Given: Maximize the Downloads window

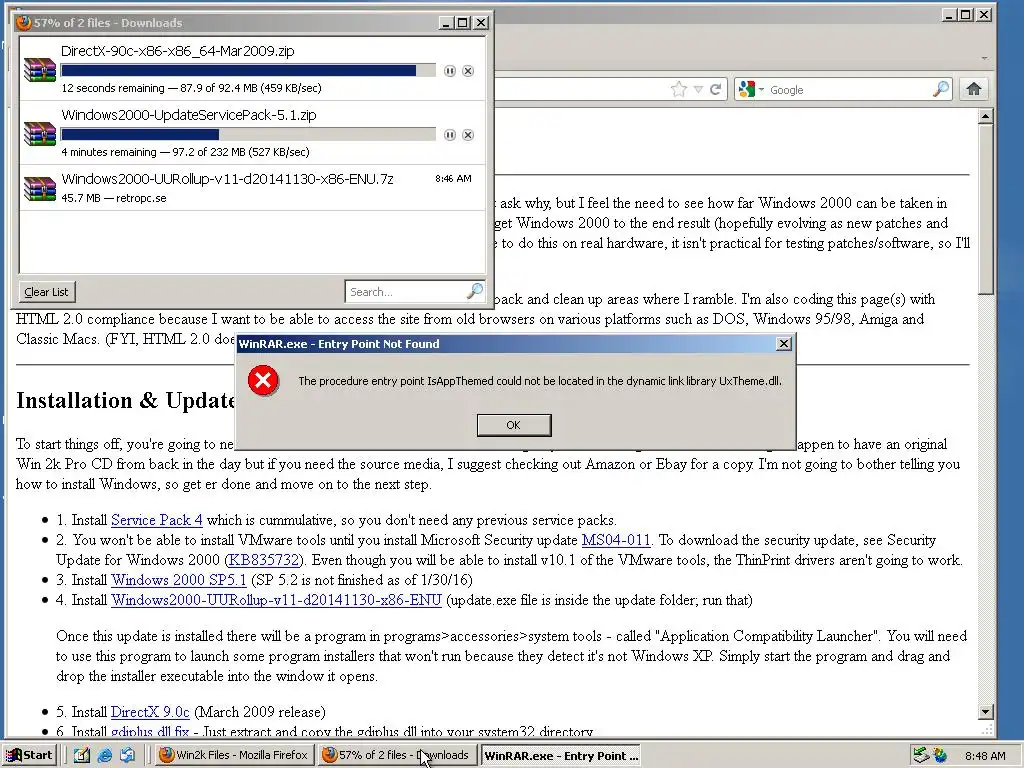Looking at the screenshot, I should [462, 23].
